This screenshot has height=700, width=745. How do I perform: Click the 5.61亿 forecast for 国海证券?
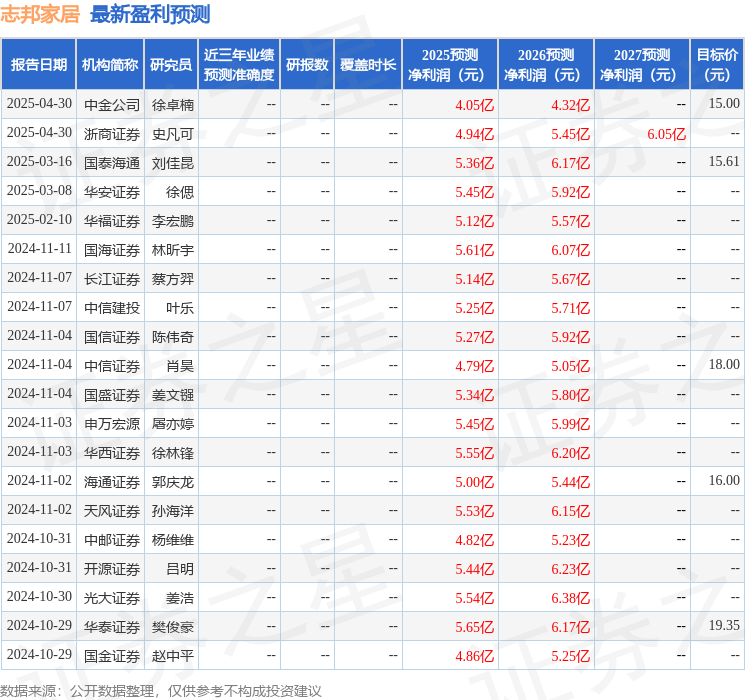tap(474, 250)
